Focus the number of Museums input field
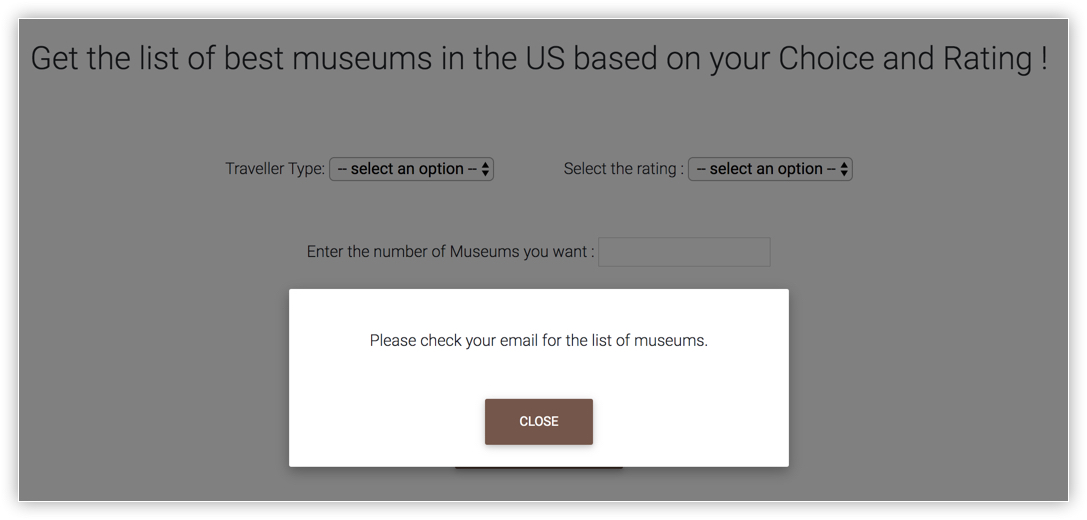 [684, 252]
